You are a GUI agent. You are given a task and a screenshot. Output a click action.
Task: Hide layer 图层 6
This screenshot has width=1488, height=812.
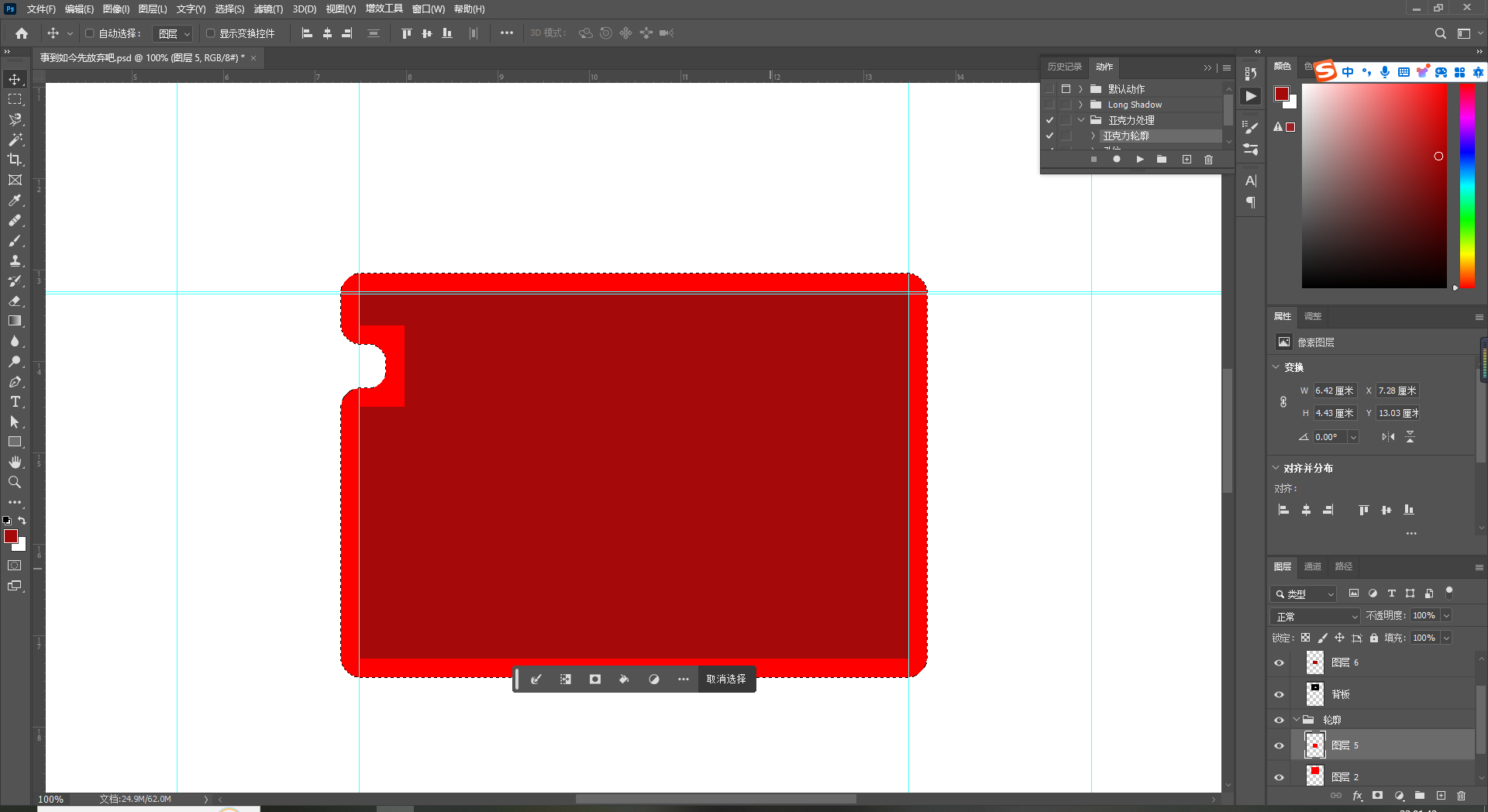[x=1279, y=662]
